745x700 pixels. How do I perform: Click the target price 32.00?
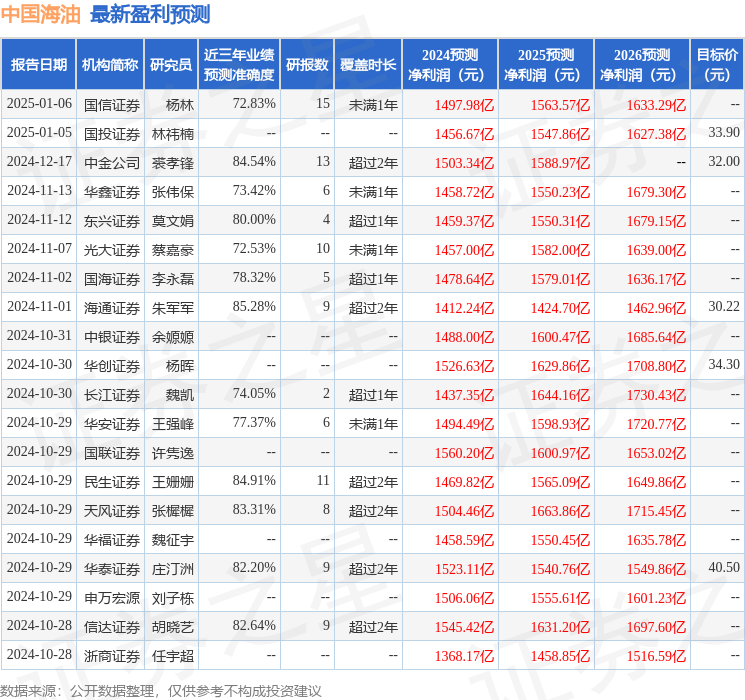tap(724, 161)
